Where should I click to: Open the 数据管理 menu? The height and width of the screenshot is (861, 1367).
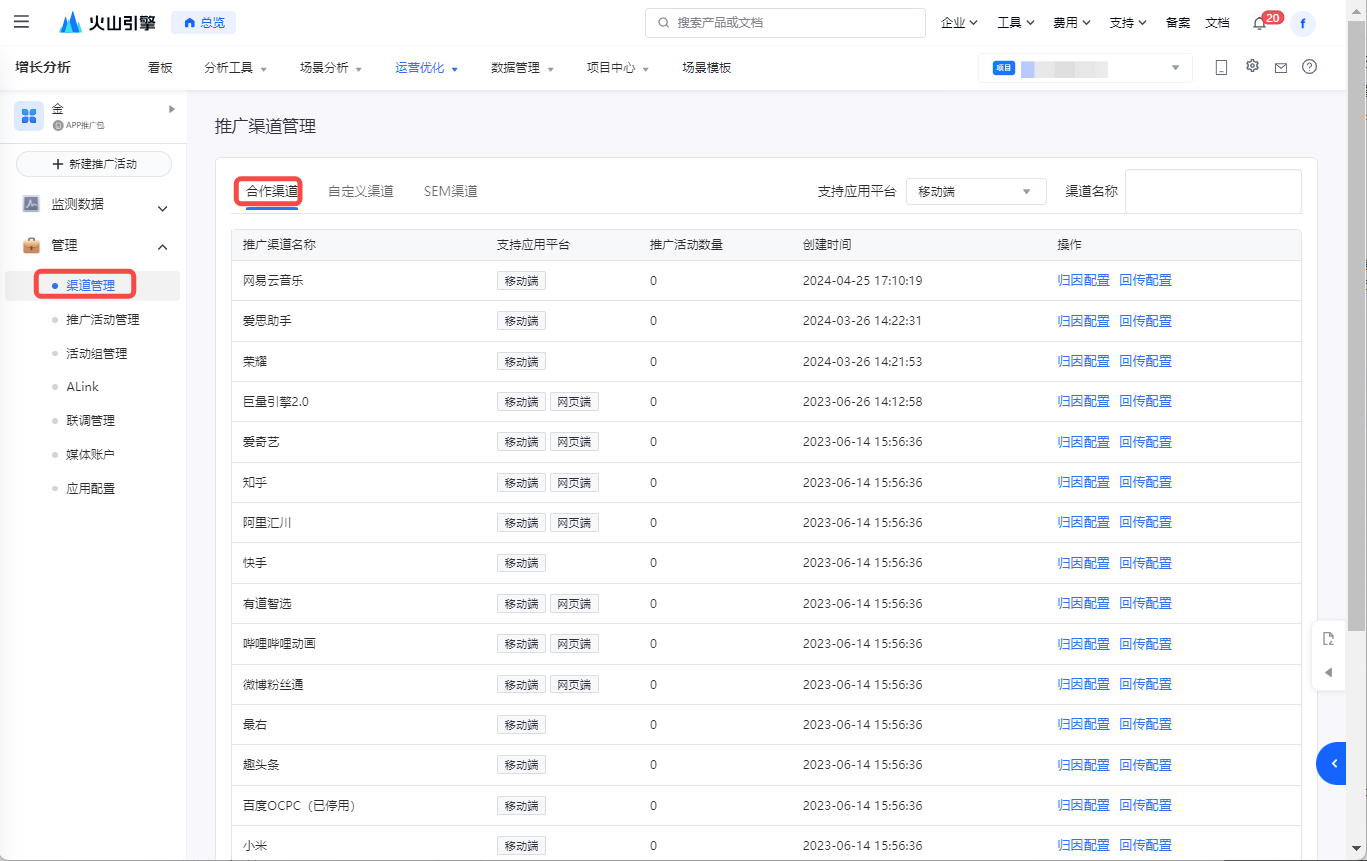(522, 68)
